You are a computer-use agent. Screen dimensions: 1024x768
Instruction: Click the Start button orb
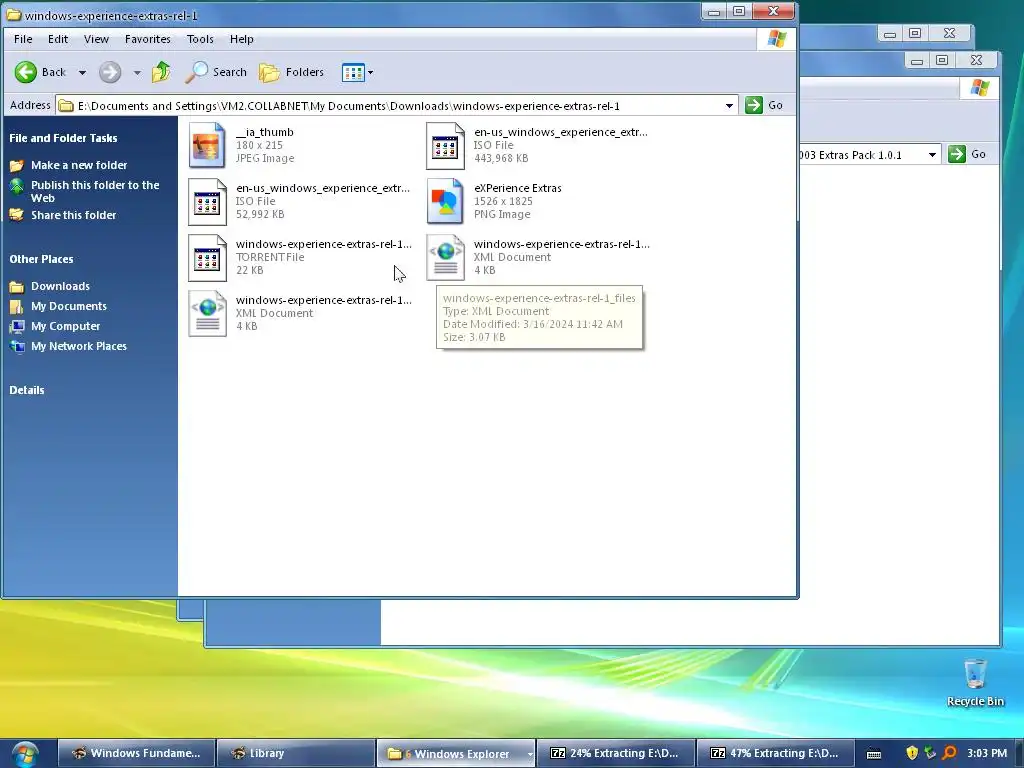25,754
